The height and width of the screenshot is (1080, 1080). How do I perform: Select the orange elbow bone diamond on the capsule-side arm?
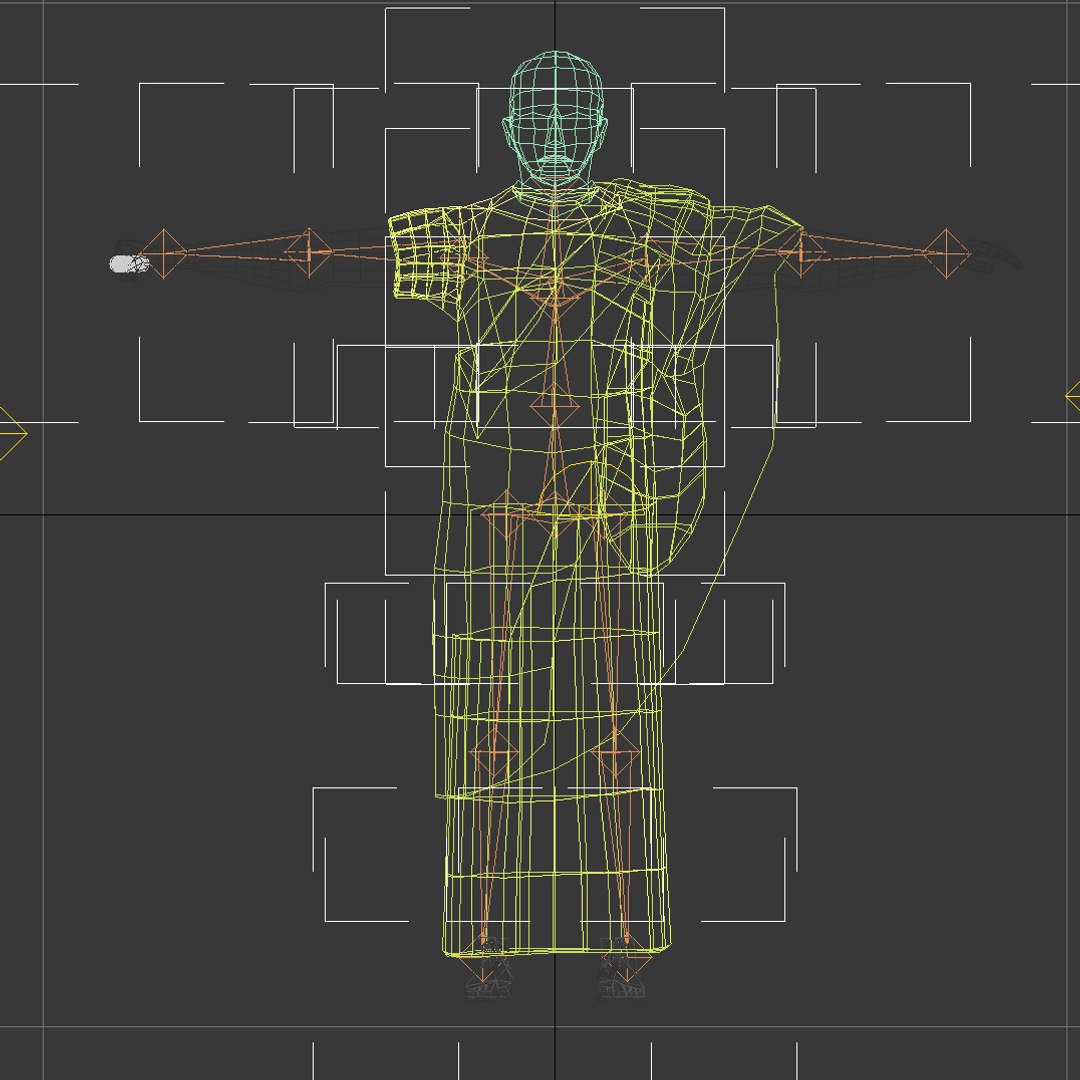[309, 253]
